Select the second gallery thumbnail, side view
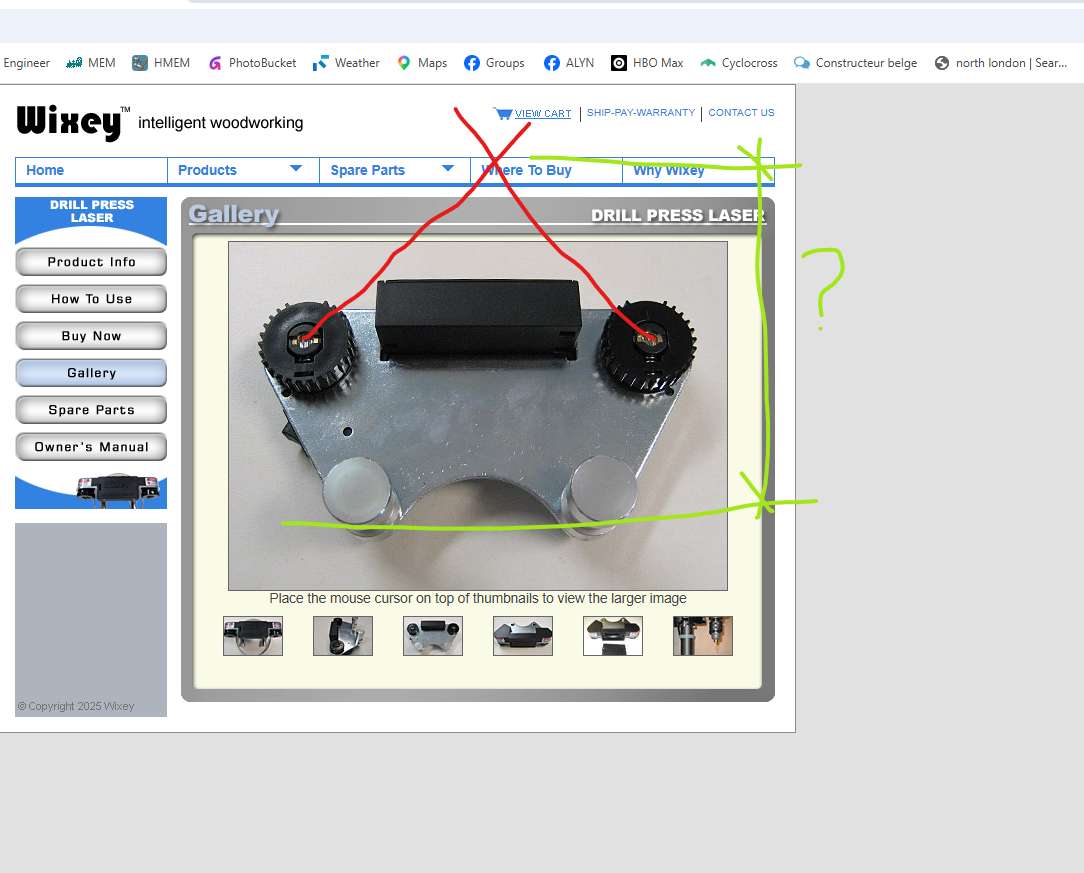This screenshot has height=873, width=1084. [x=343, y=636]
